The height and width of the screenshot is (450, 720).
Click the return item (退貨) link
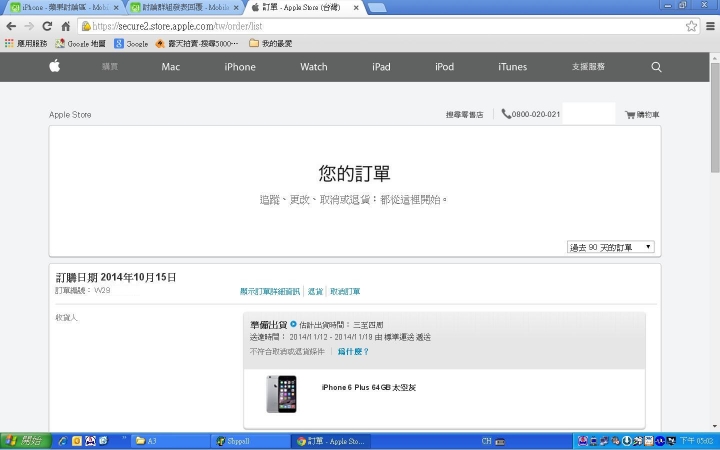tap(315, 291)
